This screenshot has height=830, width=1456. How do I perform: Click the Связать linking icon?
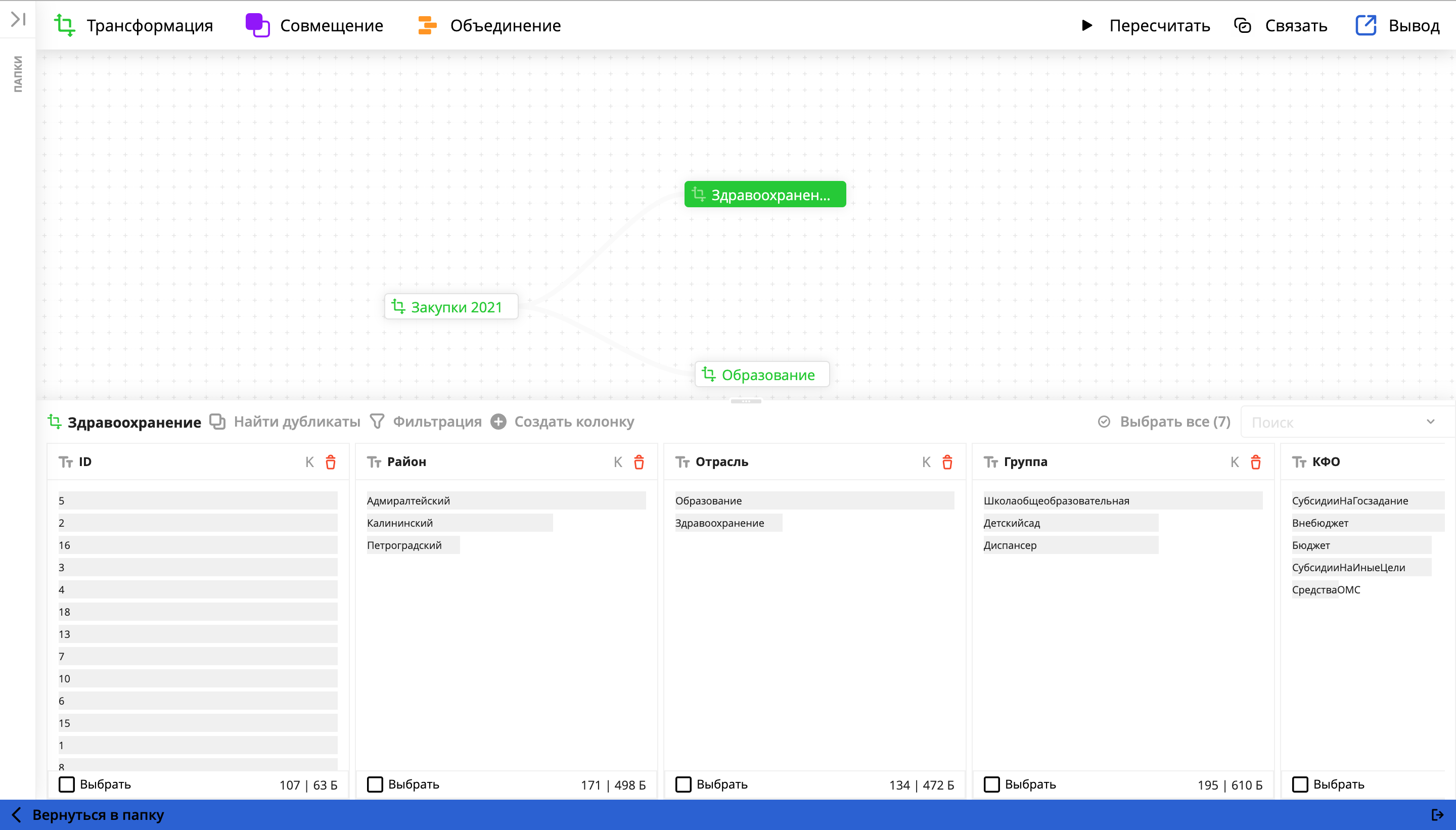point(1242,25)
